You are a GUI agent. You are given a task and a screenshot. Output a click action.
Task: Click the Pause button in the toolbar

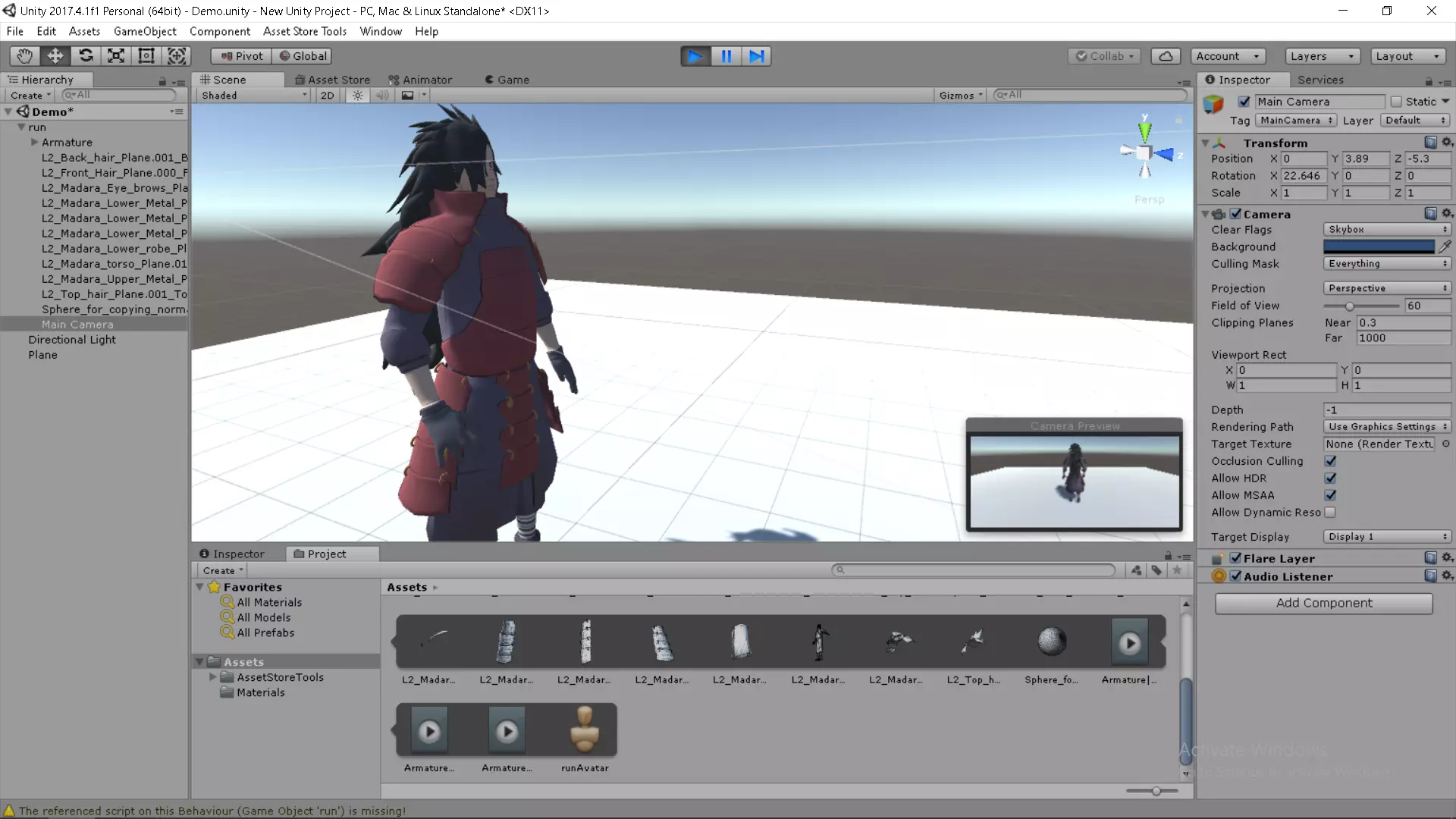(x=726, y=56)
